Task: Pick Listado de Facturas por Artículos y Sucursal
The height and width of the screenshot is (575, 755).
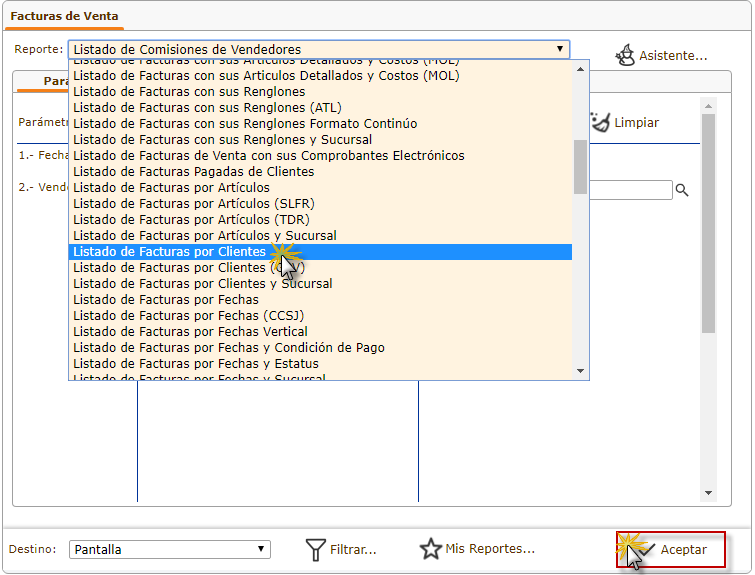Action: coord(320,235)
